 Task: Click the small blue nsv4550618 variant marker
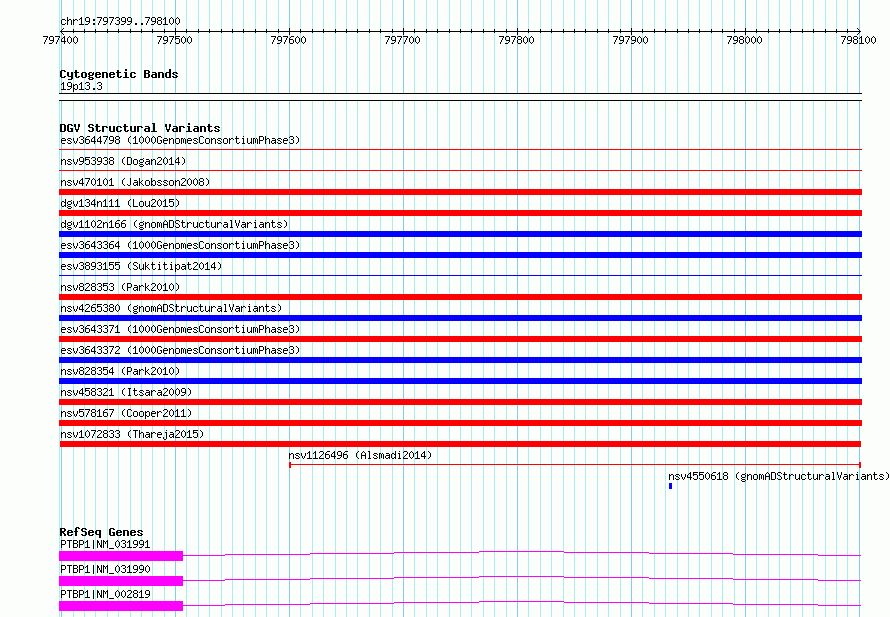[x=670, y=486]
